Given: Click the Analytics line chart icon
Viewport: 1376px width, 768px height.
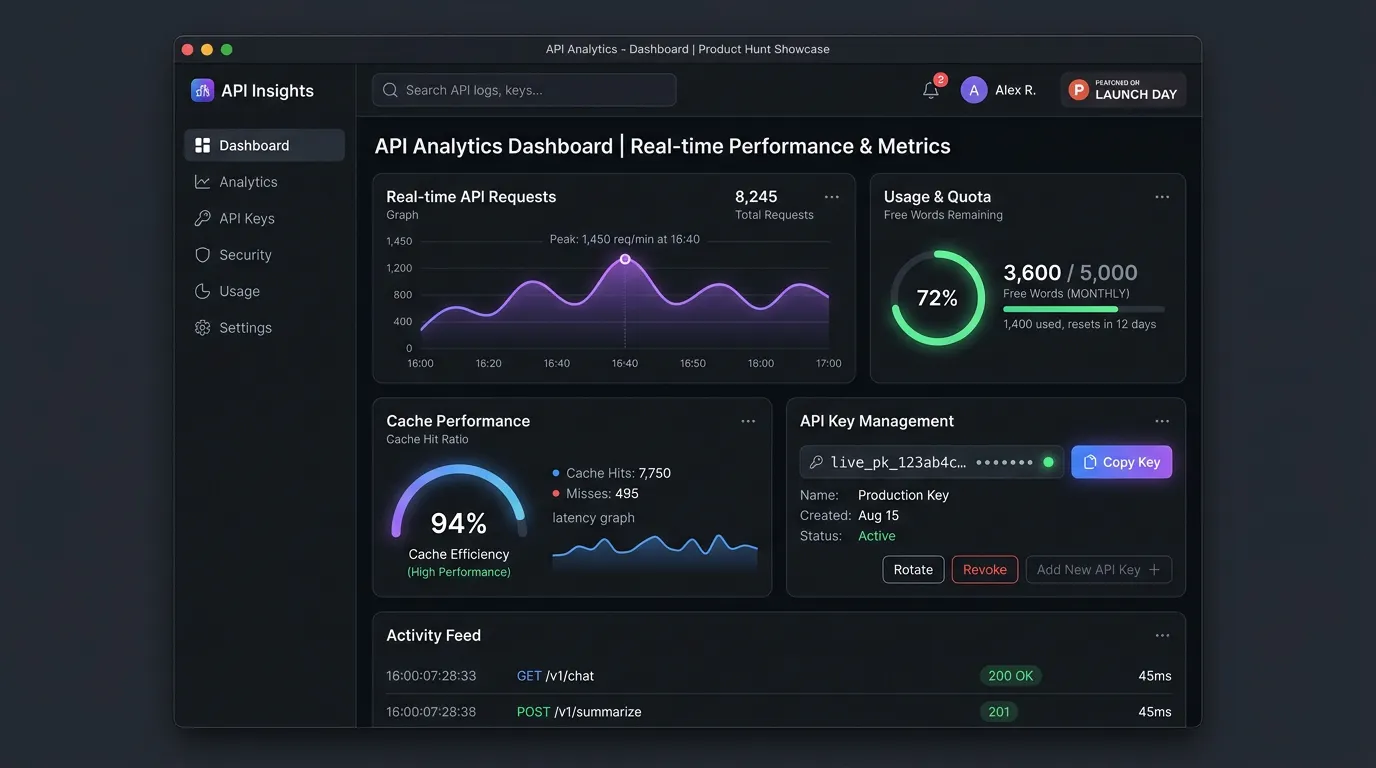Looking at the screenshot, I should tap(202, 182).
